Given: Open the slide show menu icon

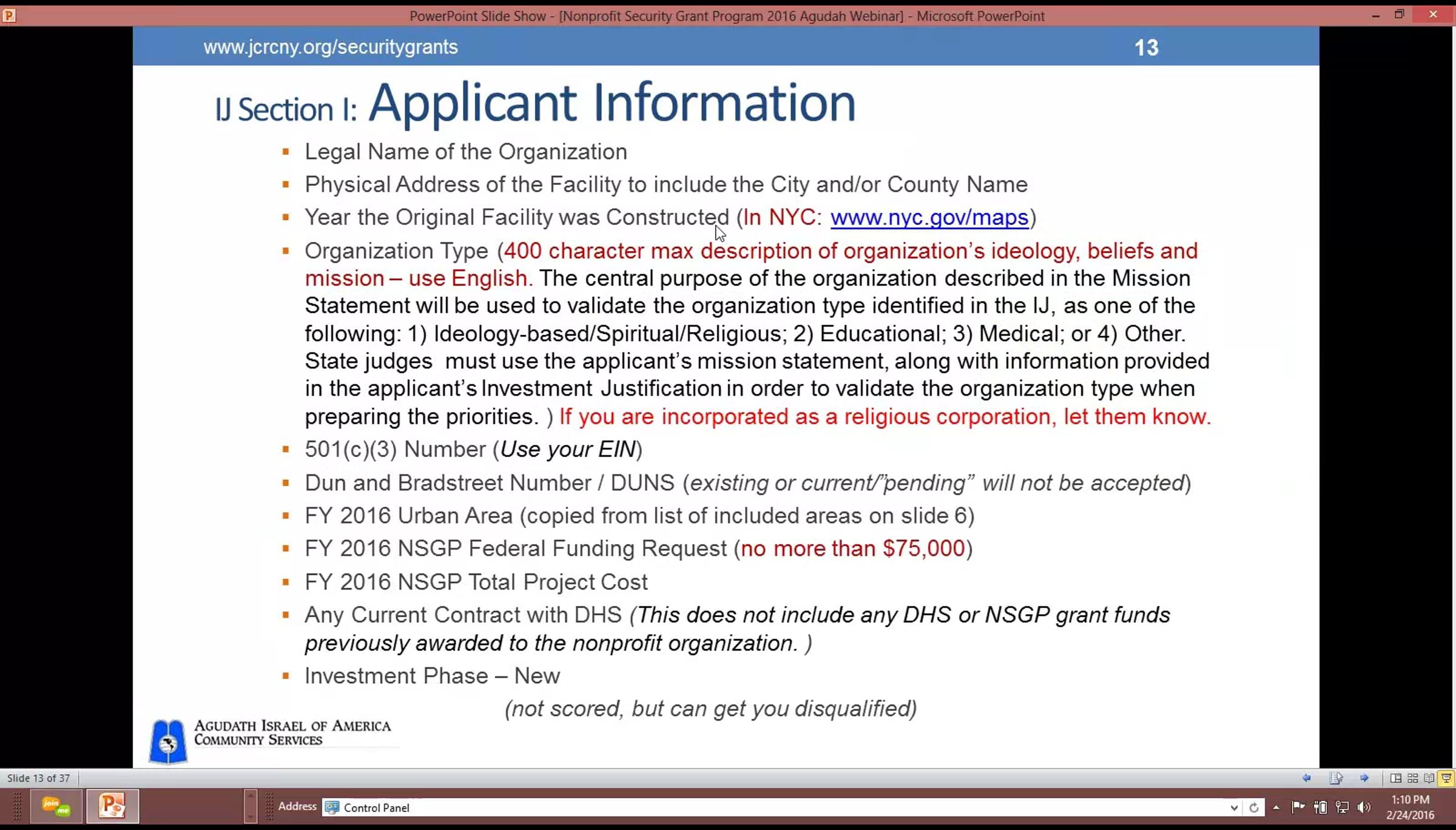Looking at the screenshot, I should (1336, 778).
